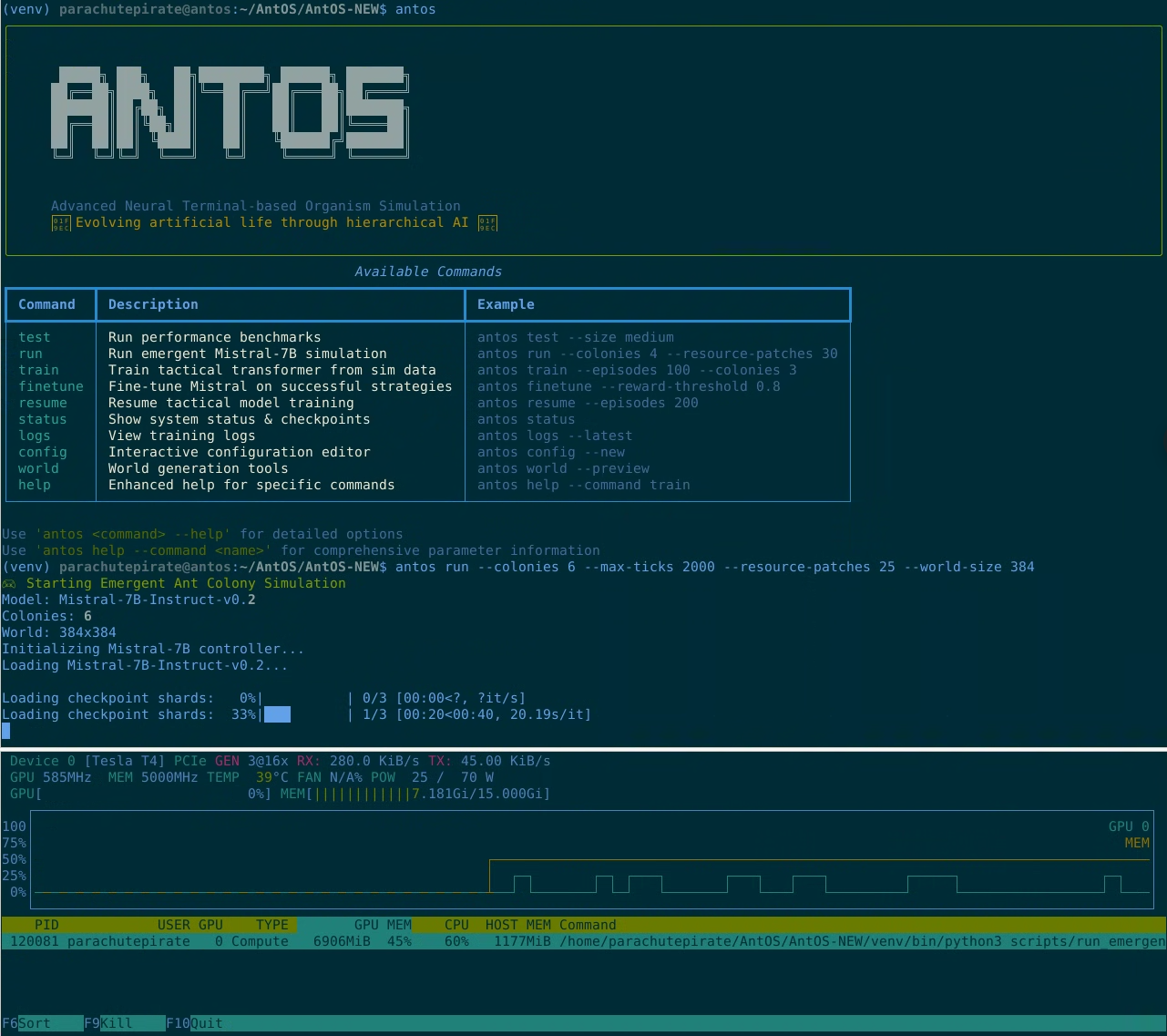This screenshot has width=1167, height=1036.
Task: Click 'Interactive configuration editor' description
Action: [240, 452]
